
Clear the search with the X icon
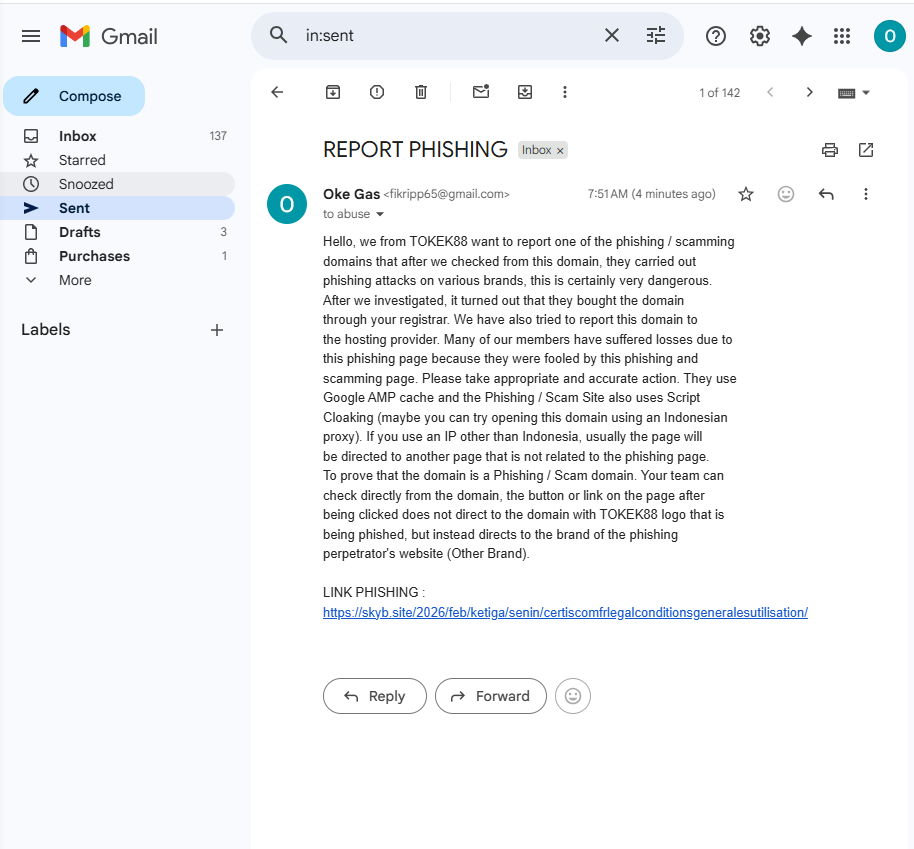611,36
